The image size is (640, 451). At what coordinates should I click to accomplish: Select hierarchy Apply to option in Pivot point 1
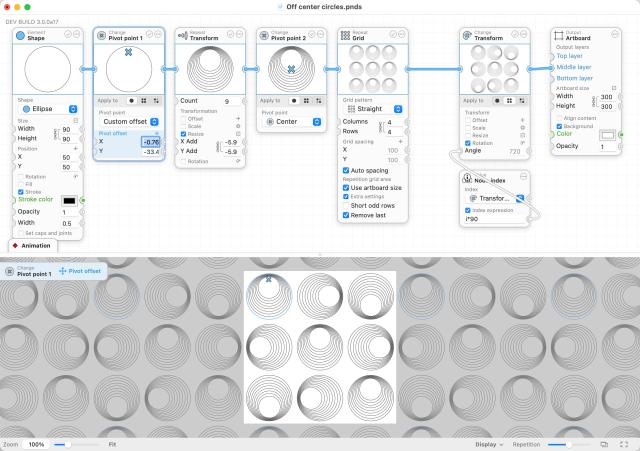tap(156, 100)
